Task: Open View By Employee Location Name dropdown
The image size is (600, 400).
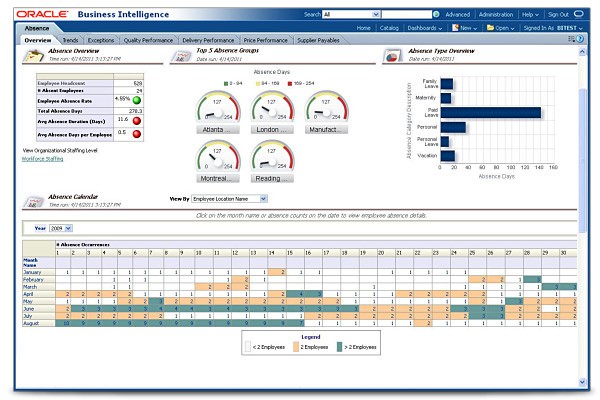Action: [x=229, y=199]
